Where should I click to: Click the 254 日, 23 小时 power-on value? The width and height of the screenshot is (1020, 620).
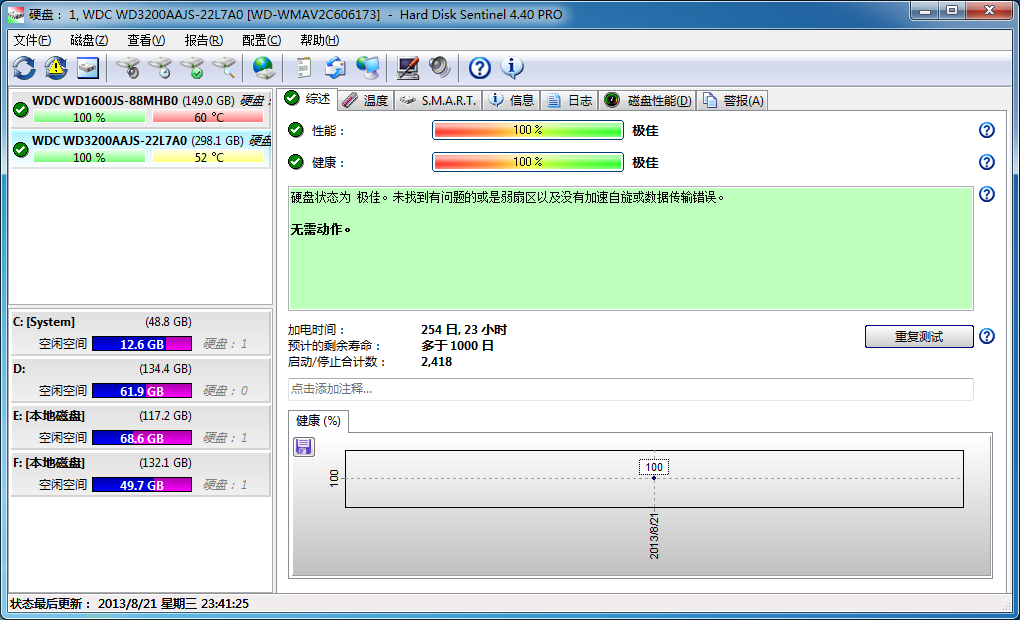tap(464, 330)
